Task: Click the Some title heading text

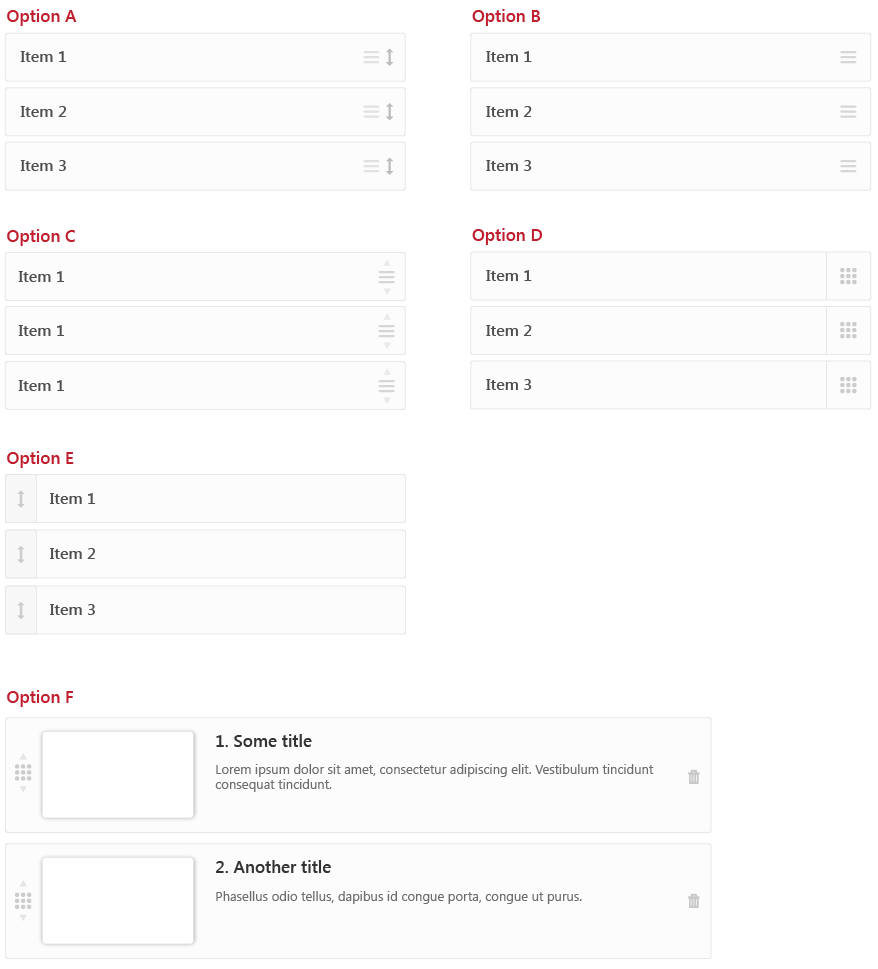Action: tap(263, 741)
